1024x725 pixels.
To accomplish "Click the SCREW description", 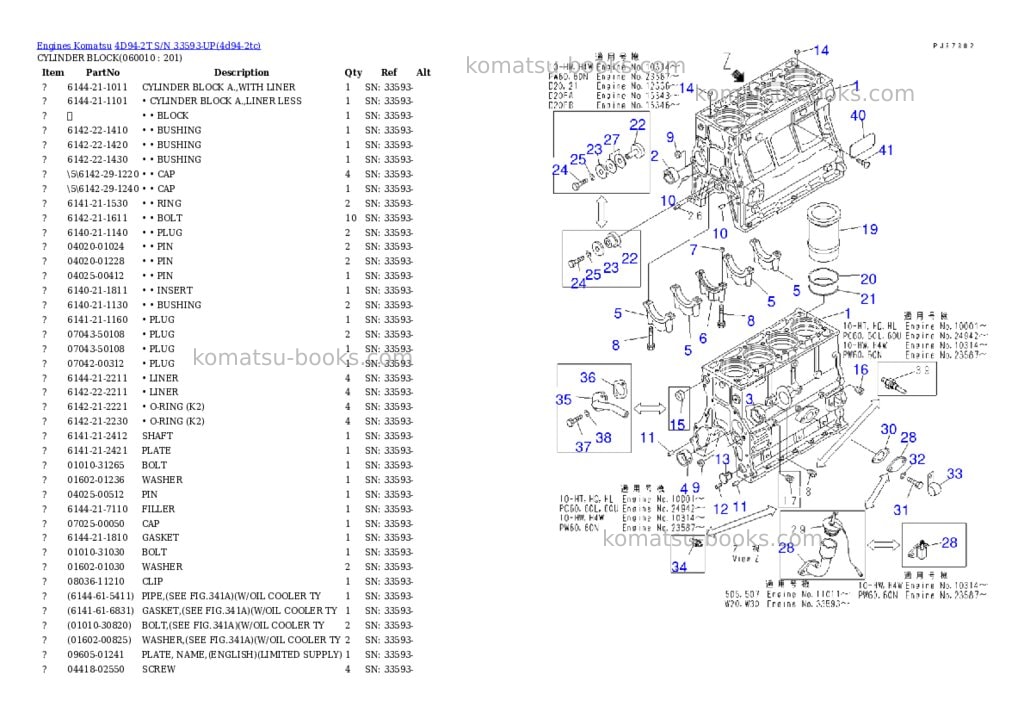I will coord(159,669).
